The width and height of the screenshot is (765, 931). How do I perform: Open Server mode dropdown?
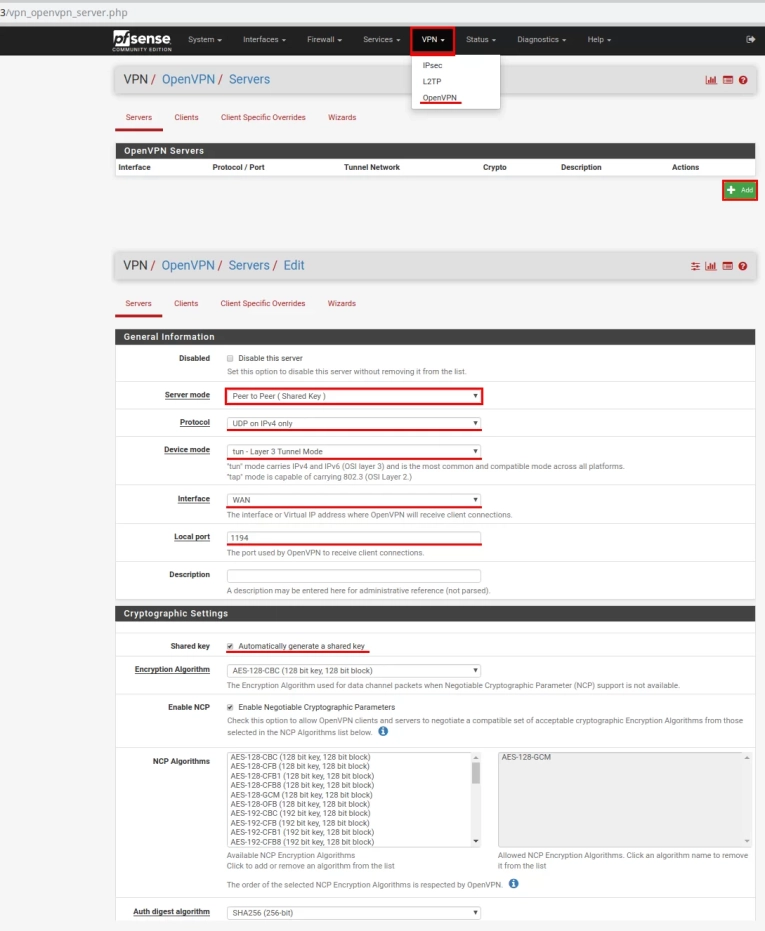[354, 396]
